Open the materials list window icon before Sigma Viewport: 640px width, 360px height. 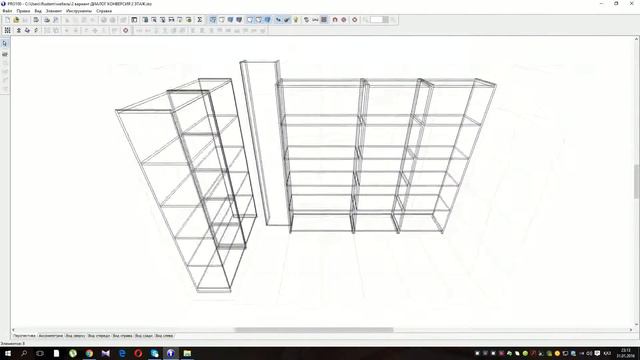pos(189,20)
